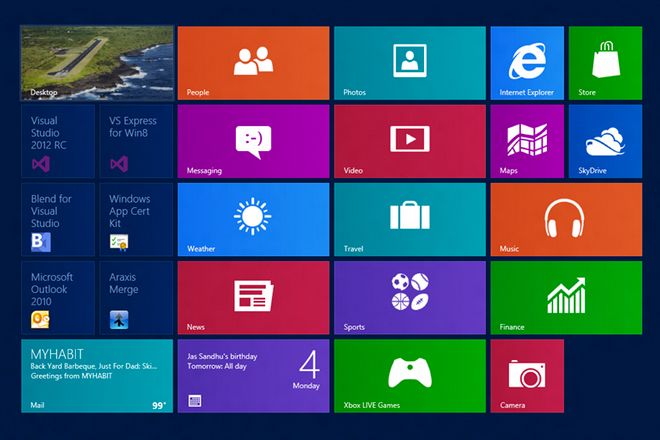Image resolution: width=660 pixels, height=440 pixels.
Task: Click the "Monday" text on Calendar tile
Action: pyautogui.click(x=306, y=386)
